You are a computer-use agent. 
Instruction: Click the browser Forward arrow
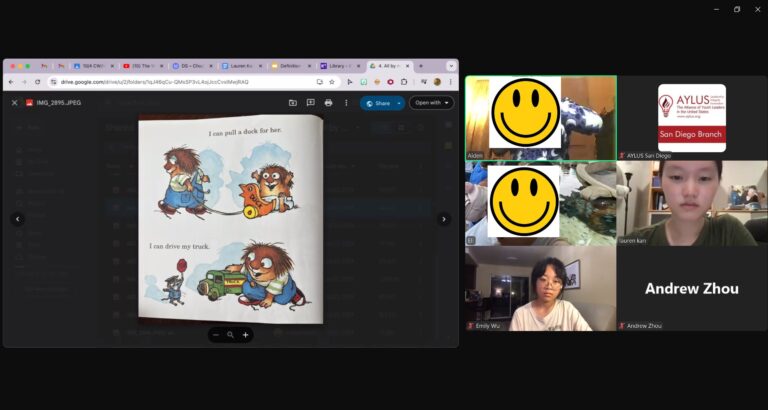(24, 82)
